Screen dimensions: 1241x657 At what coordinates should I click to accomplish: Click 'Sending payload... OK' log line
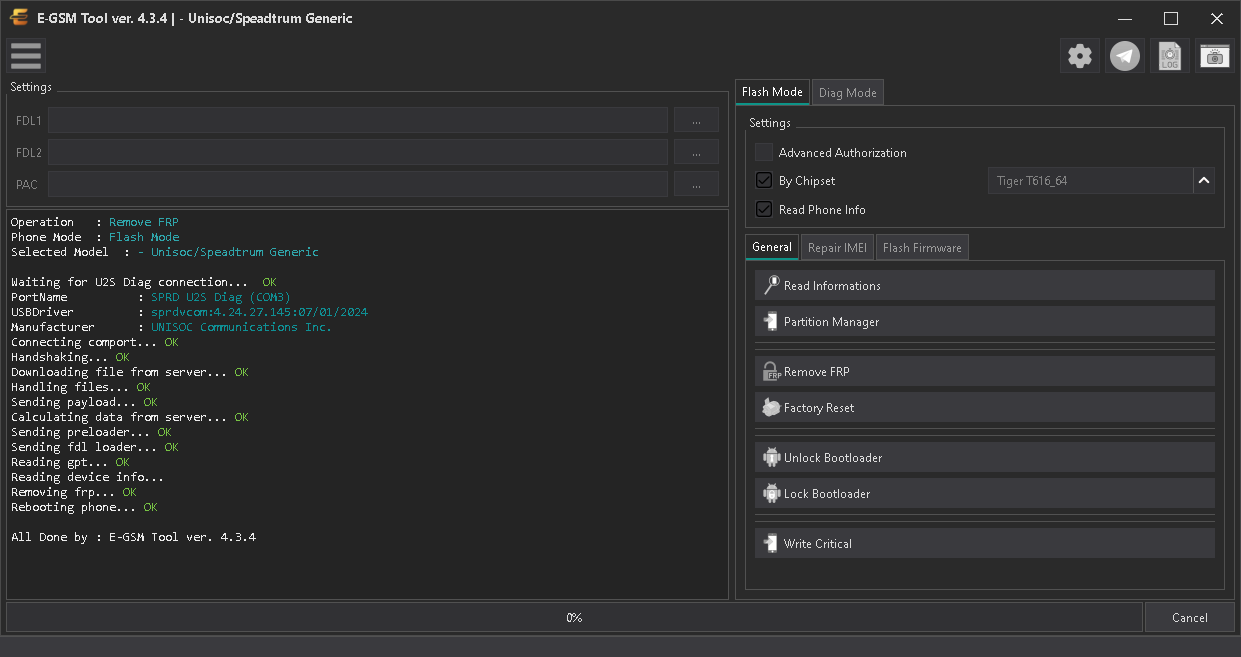(x=84, y=402)
